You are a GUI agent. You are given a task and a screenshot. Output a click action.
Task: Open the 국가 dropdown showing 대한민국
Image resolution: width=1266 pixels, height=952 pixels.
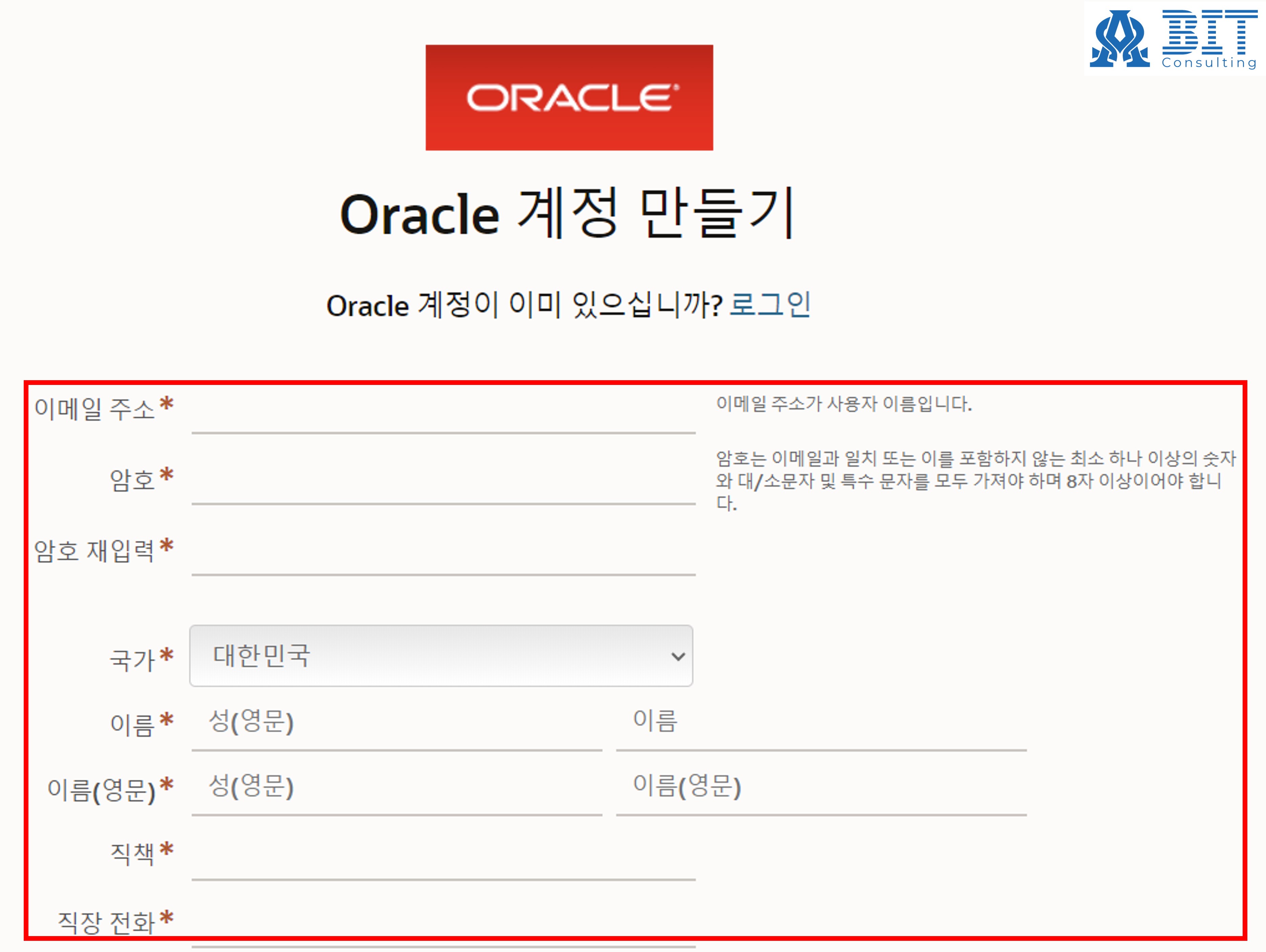(441, 656)
